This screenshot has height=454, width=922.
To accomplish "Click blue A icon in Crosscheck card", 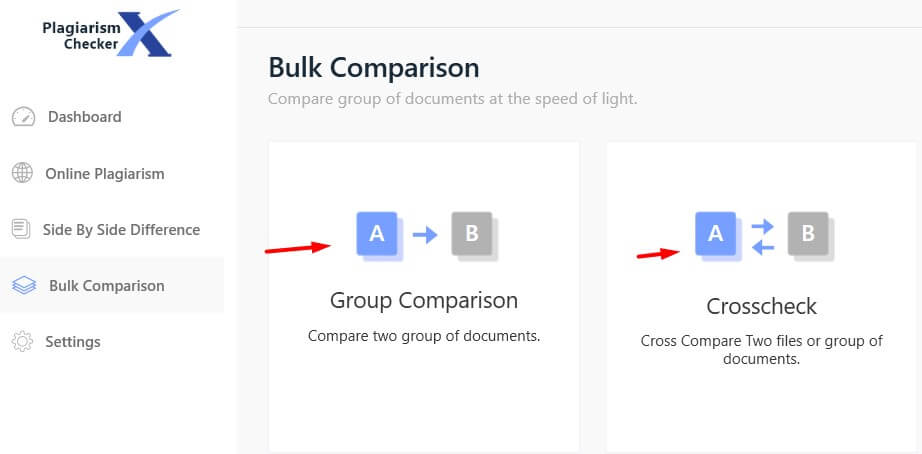I will 718,236.
